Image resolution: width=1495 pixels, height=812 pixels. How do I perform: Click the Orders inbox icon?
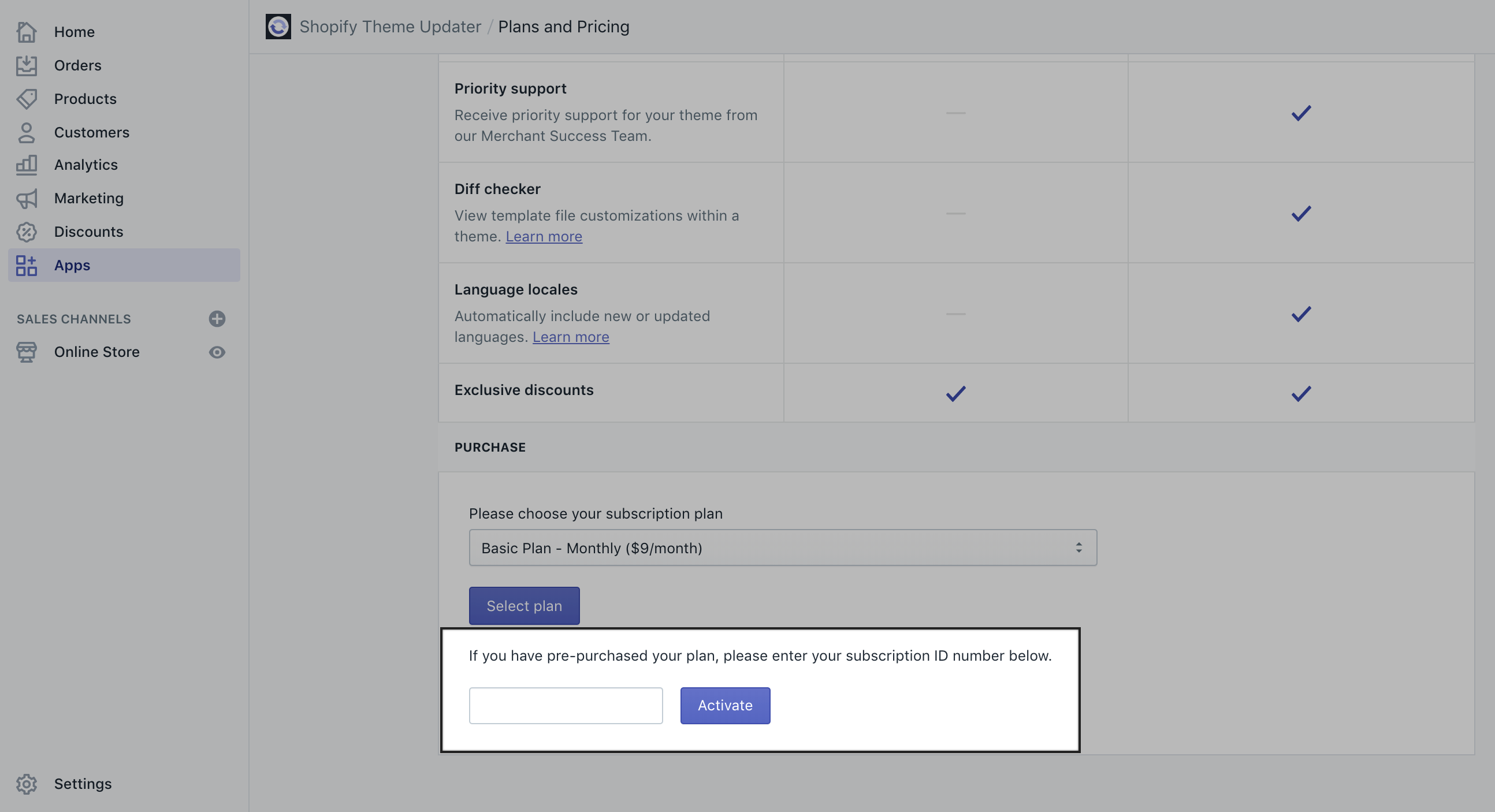27,66
